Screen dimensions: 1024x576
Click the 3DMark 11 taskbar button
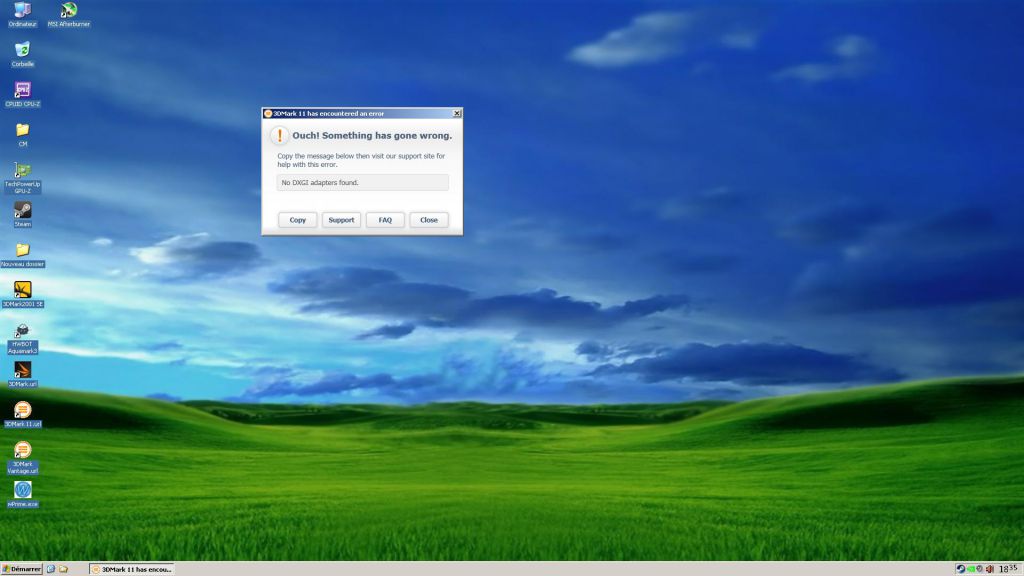pyautogui.click(x=132, y=569)
